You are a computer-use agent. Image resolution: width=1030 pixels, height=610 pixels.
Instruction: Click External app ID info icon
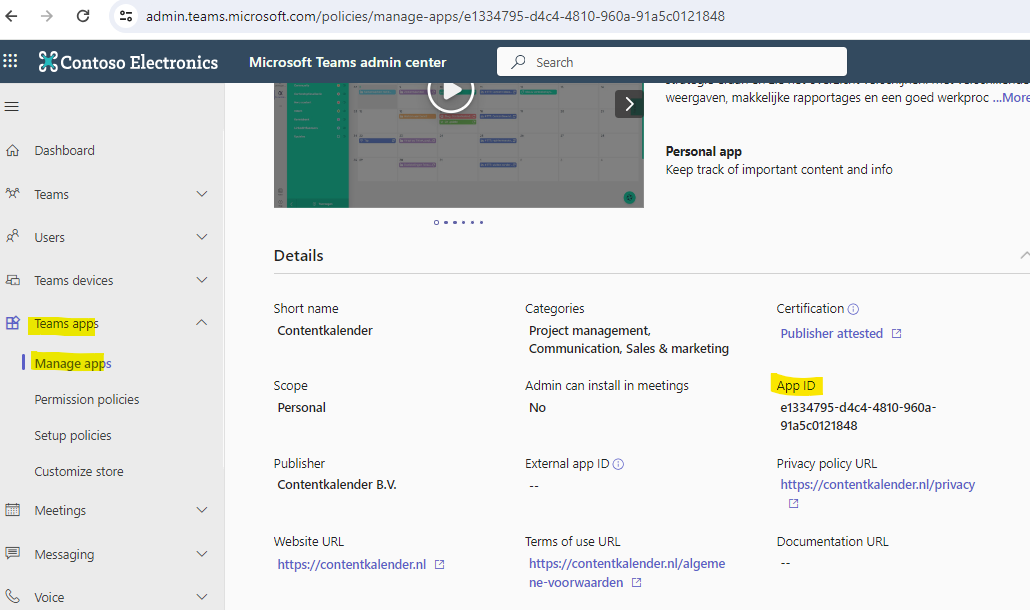618,464
